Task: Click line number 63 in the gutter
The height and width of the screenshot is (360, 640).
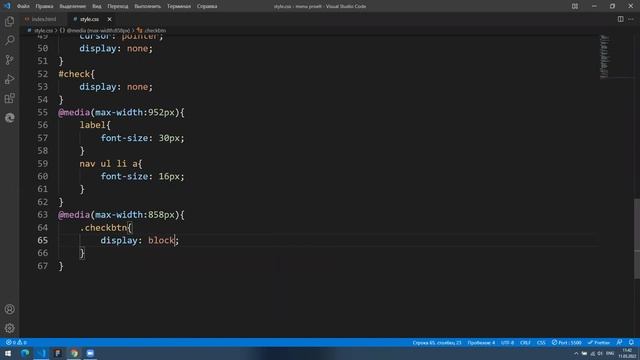Action: (42, 215)
